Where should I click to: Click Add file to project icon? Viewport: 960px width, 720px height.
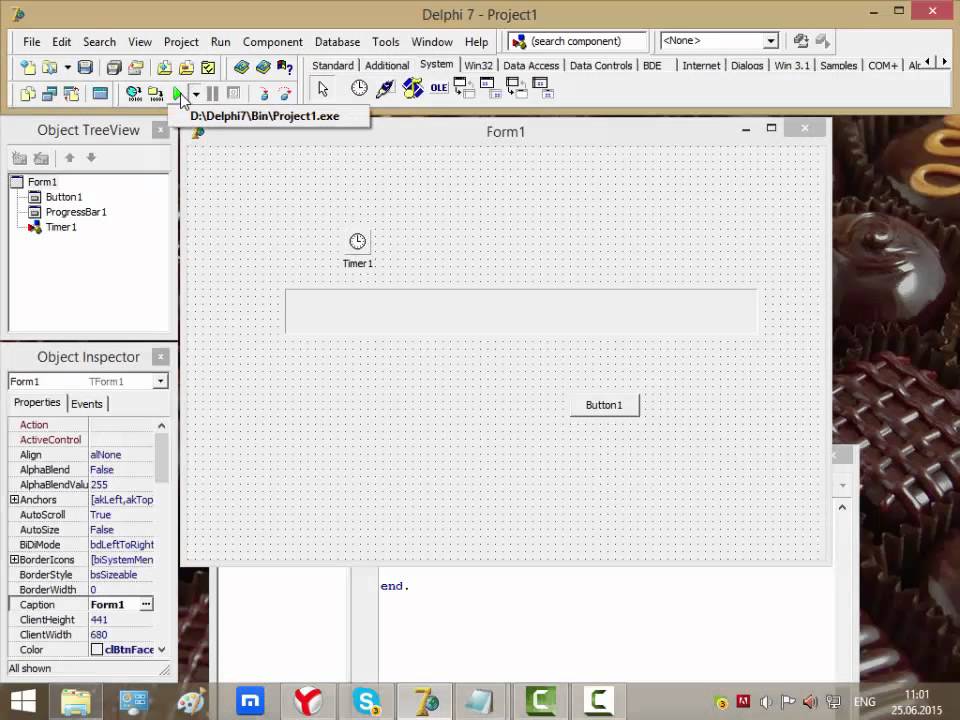click(164, 67)
